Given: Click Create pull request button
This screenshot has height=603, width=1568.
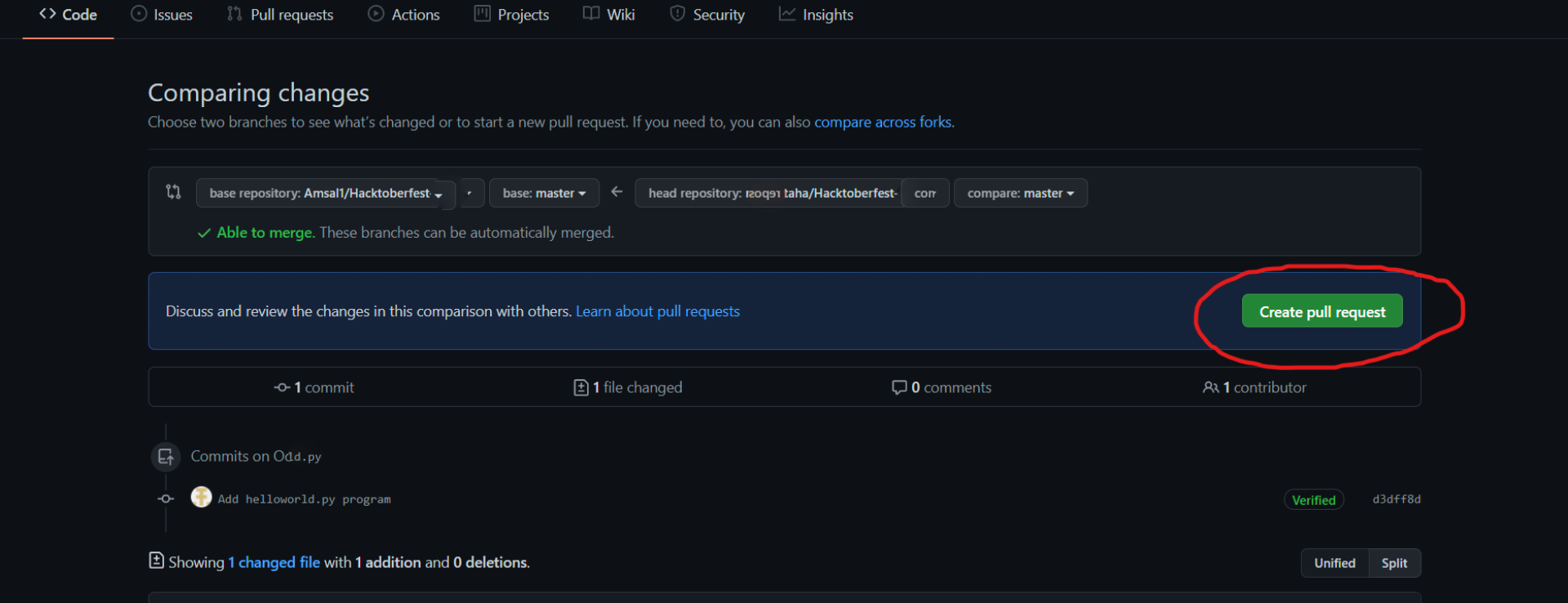Looking at the screenshot, I should point(1322,311).
